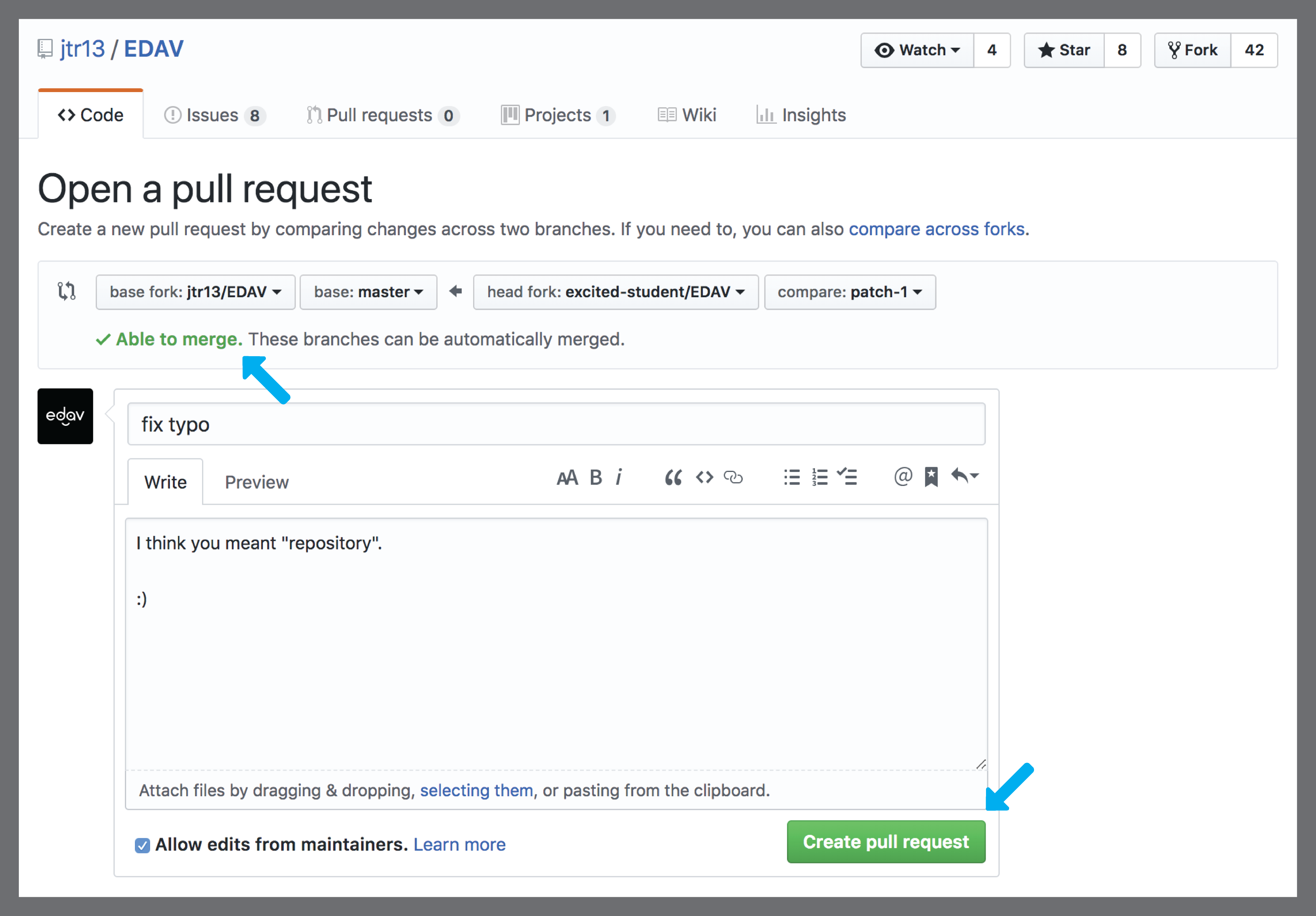This screenshot has height=916, width=1316.
Task: Add a numbered list
Action: click(819, 477)
